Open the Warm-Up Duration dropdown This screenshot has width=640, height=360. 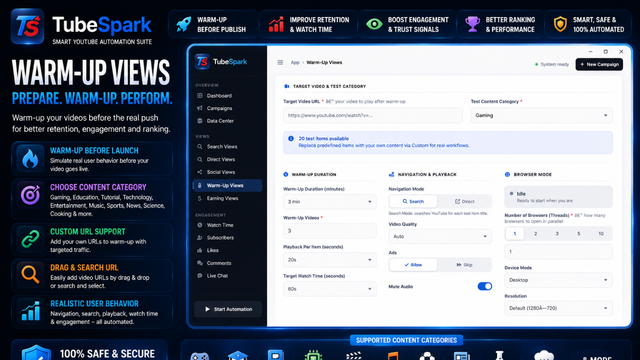coord(329,202)
